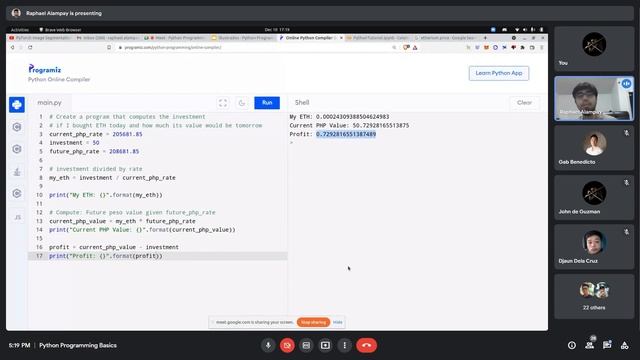Screen dimensions: 640x360
Task: Go back in the shared browser
Action: pos(12,47)
